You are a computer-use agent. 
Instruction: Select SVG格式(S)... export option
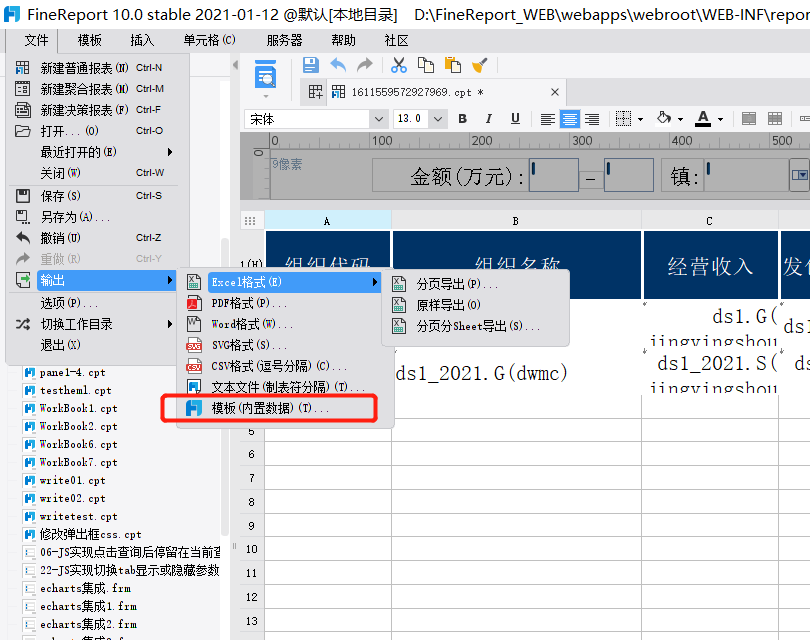pos(282,345)
